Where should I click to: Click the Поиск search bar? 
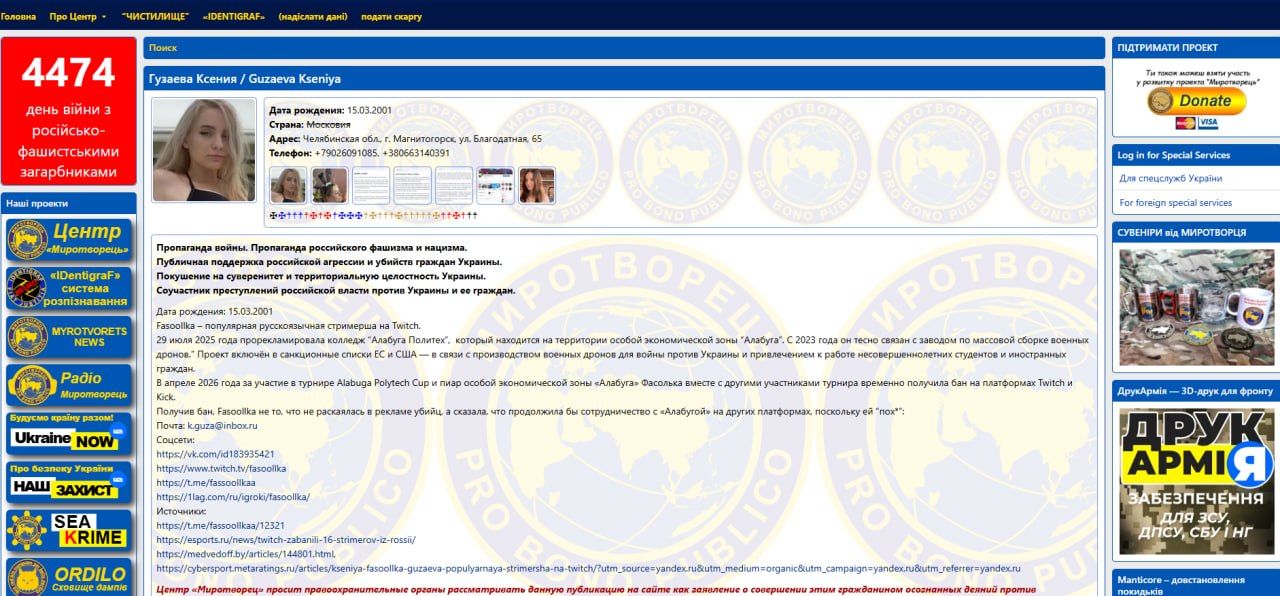tap(624, 48)
